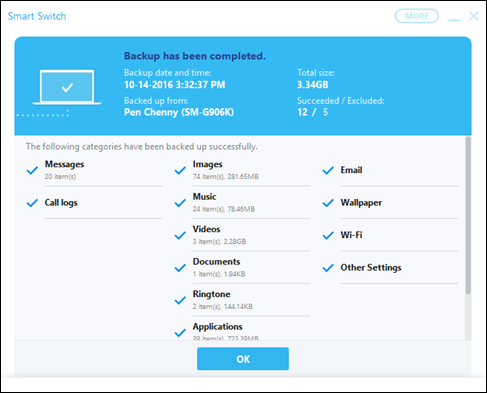Open the MORE menu button
Screen dimensions: 487x393
[417, 16]
